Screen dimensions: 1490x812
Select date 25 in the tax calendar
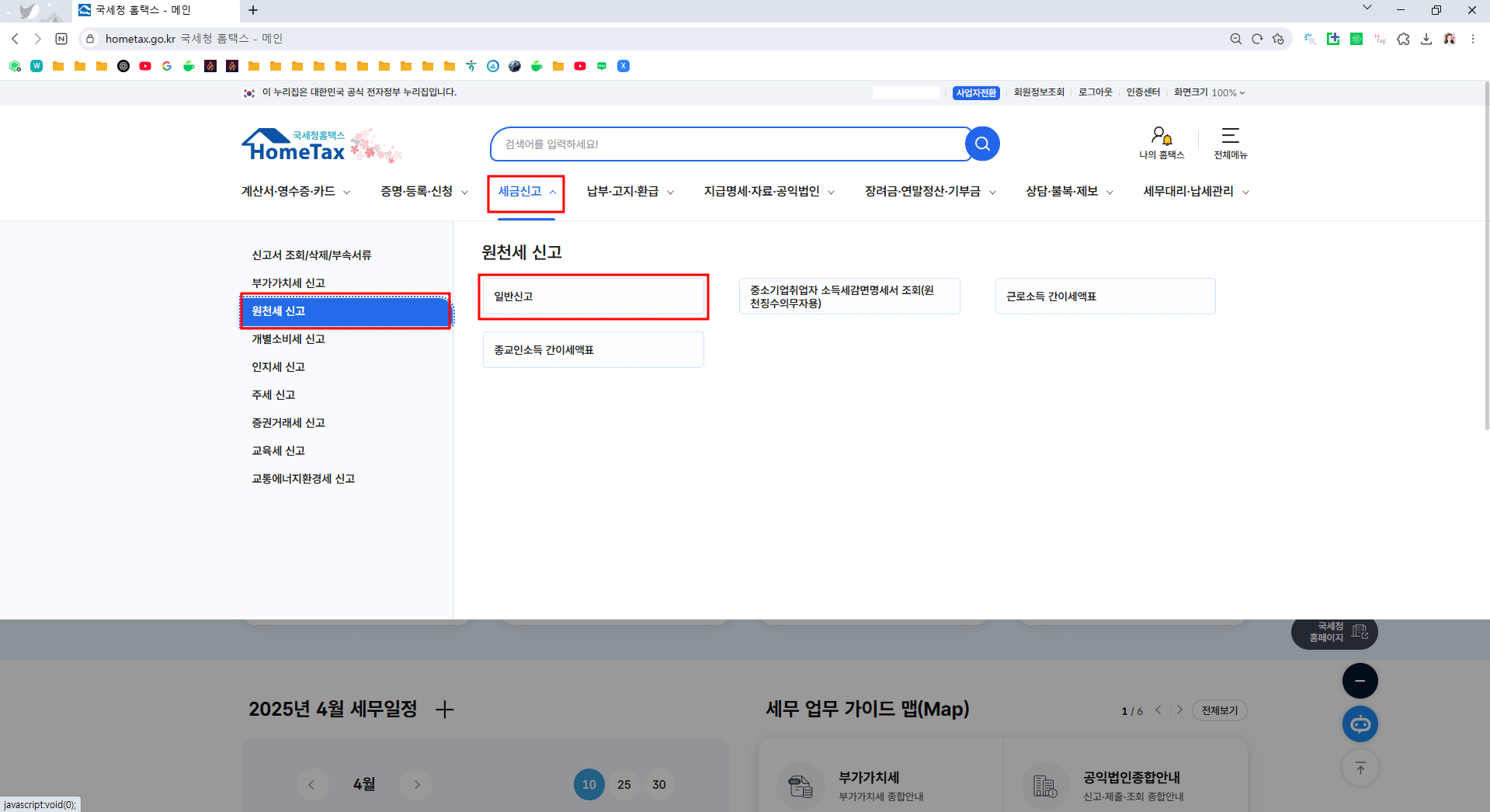tap(623, 784)
